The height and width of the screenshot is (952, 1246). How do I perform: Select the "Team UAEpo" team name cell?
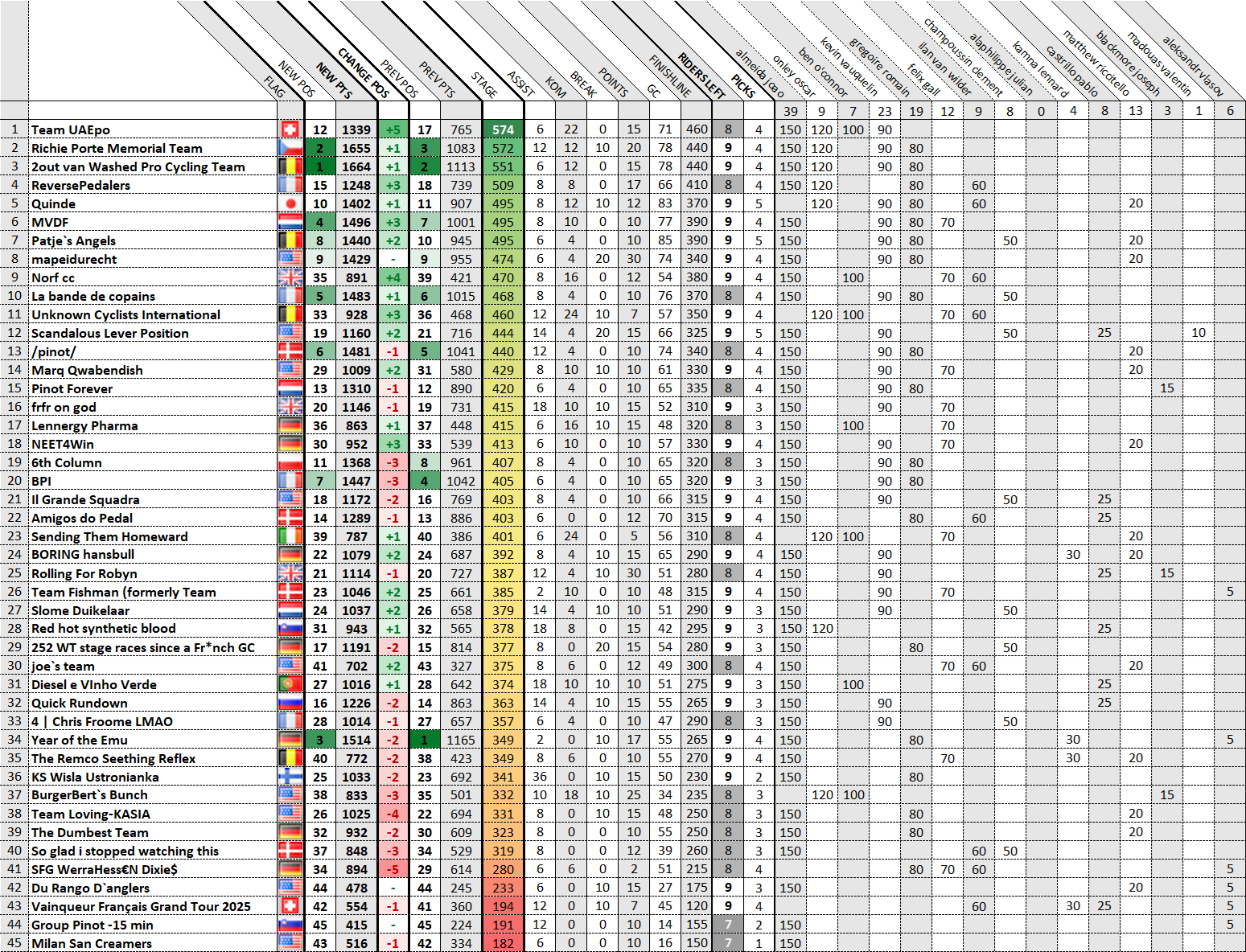click(153, 129)
